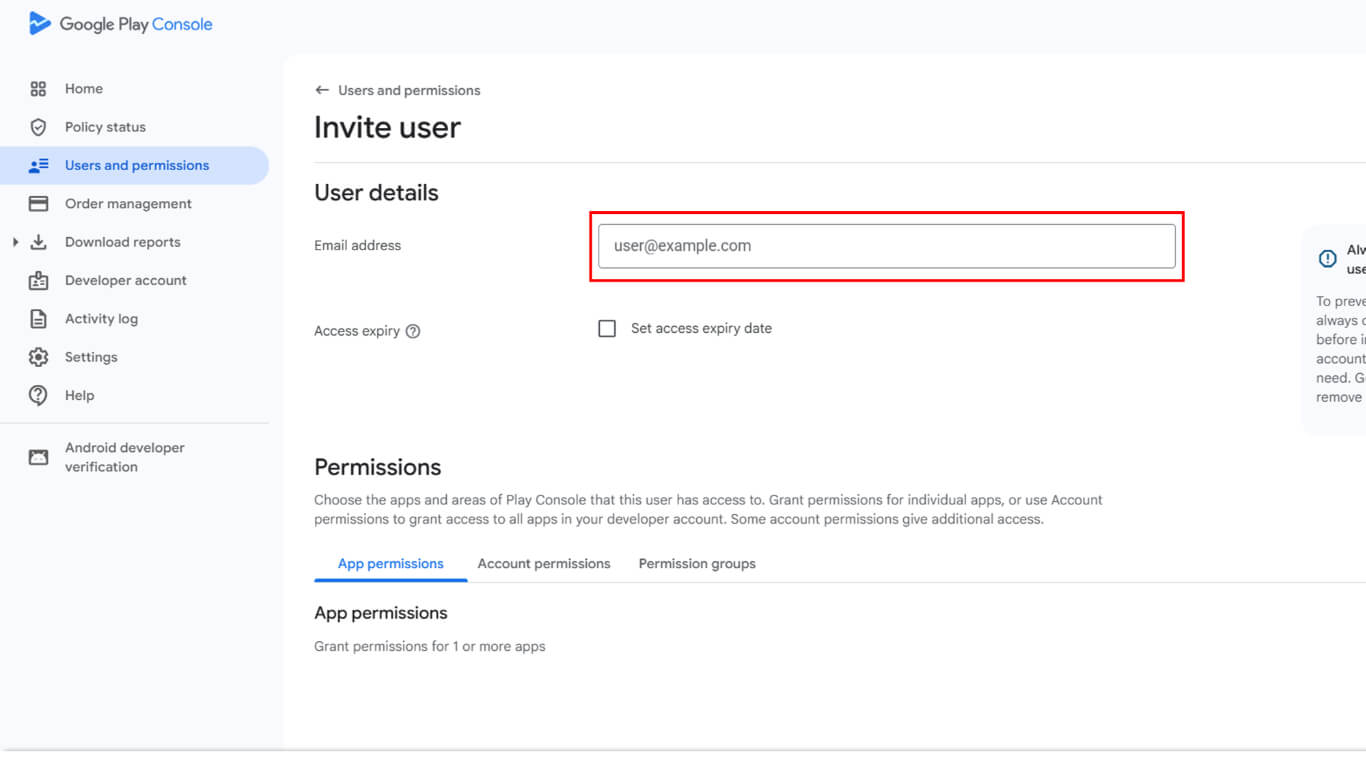The width and height of the screenshot is (1366, 769).
Task: Click the Developer account badge icon
Action: [x=38, y=281]
